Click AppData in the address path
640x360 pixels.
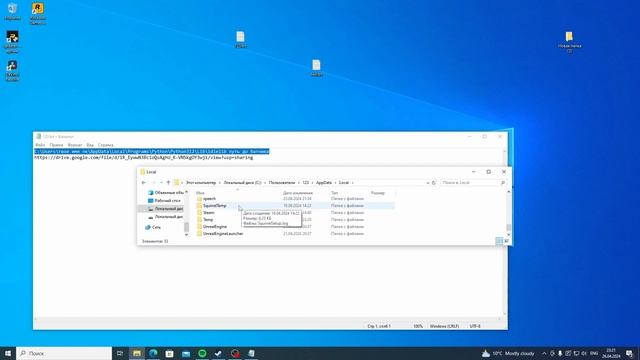click(x=324, y=183)
